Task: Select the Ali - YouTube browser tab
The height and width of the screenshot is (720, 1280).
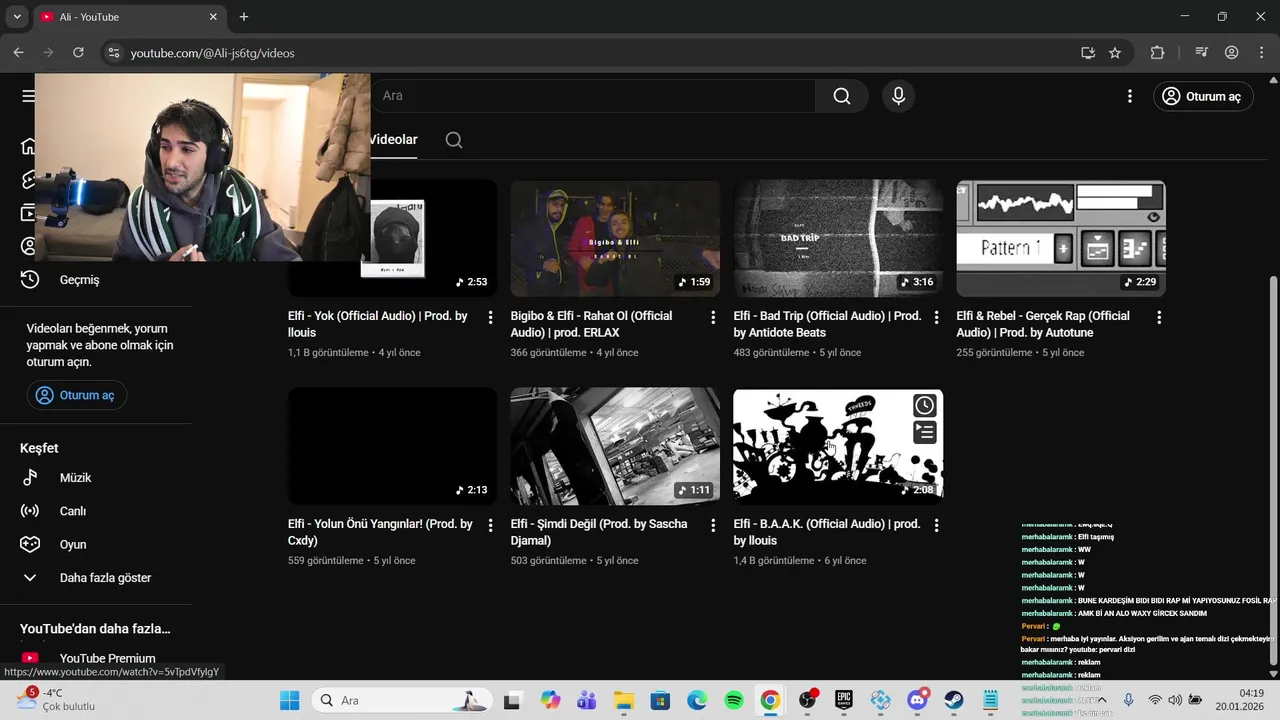Action: pyautogui.click(x=129, y=17)
